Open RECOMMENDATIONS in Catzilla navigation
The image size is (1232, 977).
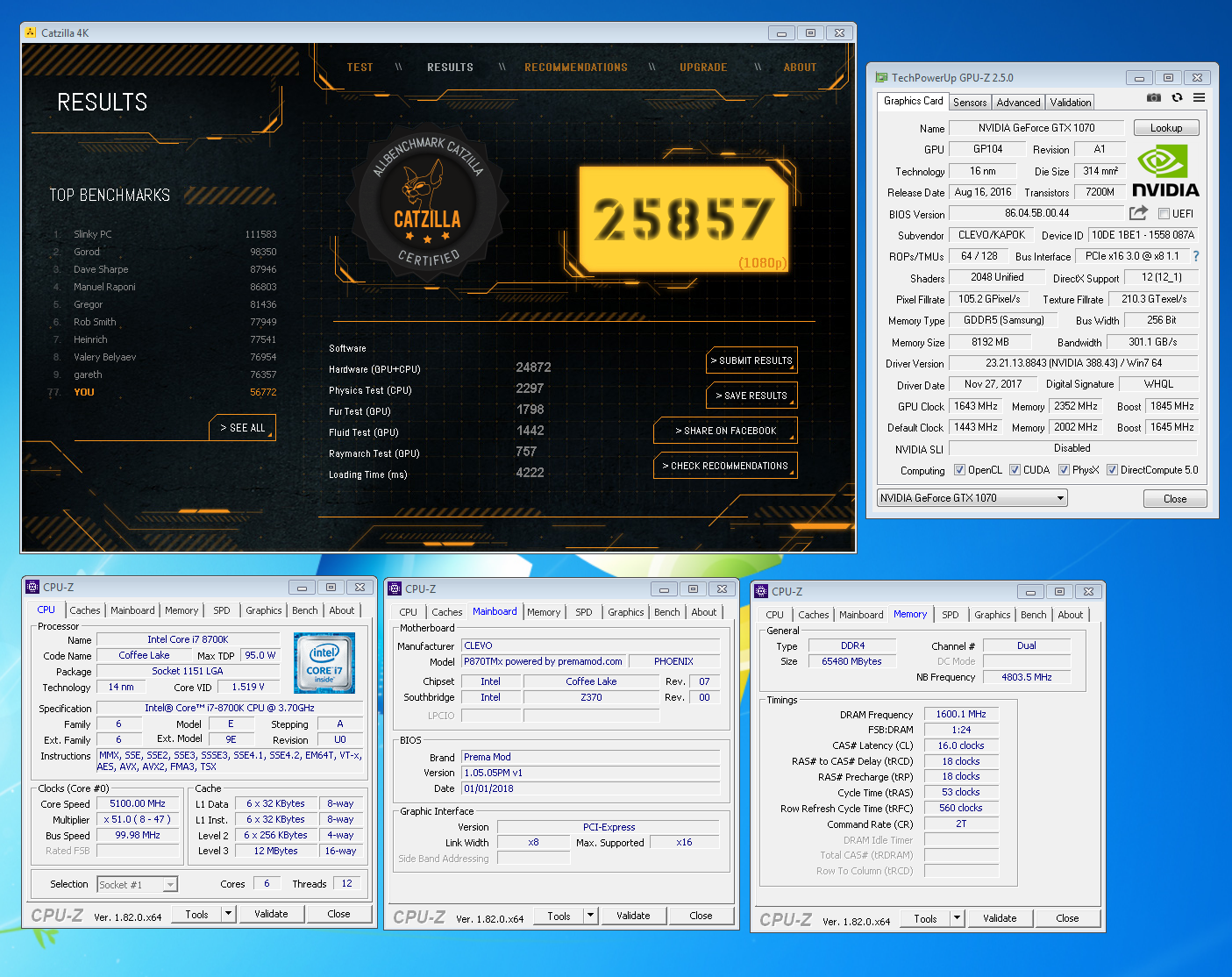click(576, 68)
